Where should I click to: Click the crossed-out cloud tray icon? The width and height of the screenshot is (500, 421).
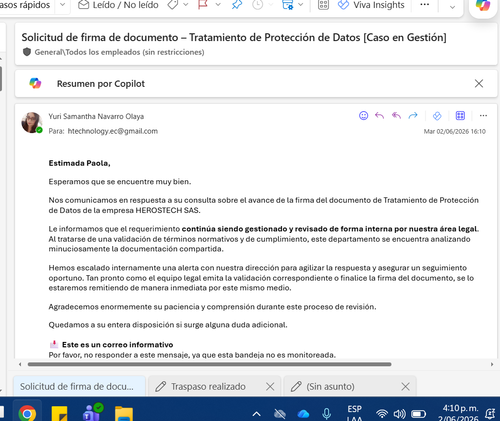280,414
